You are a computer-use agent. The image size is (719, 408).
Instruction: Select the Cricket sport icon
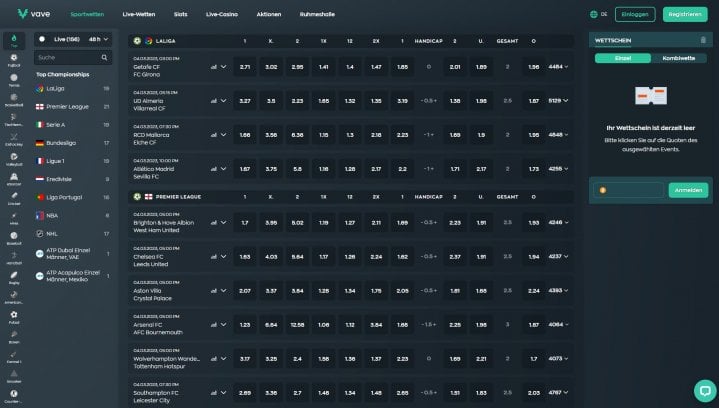tap(14, 198)
